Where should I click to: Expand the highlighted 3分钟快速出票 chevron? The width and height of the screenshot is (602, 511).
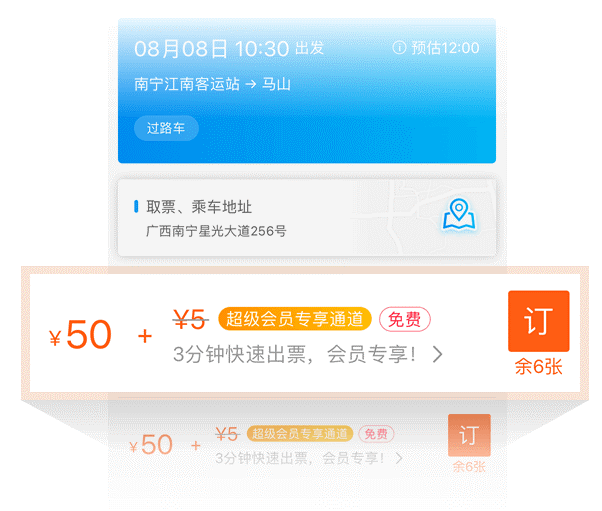tap(437, 354)
